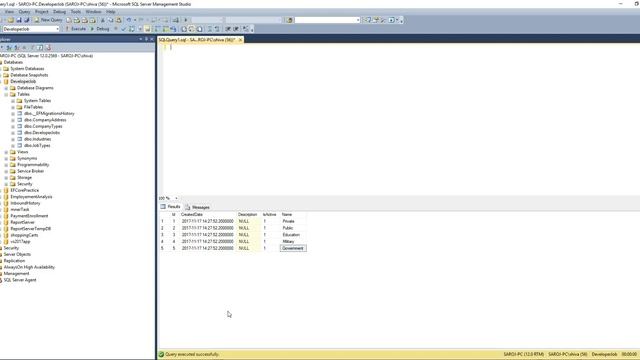This screenshot has width=640, height=360.
Task: Click the Specify Values for Template Parameters icon
Action: tap(246, 29)
